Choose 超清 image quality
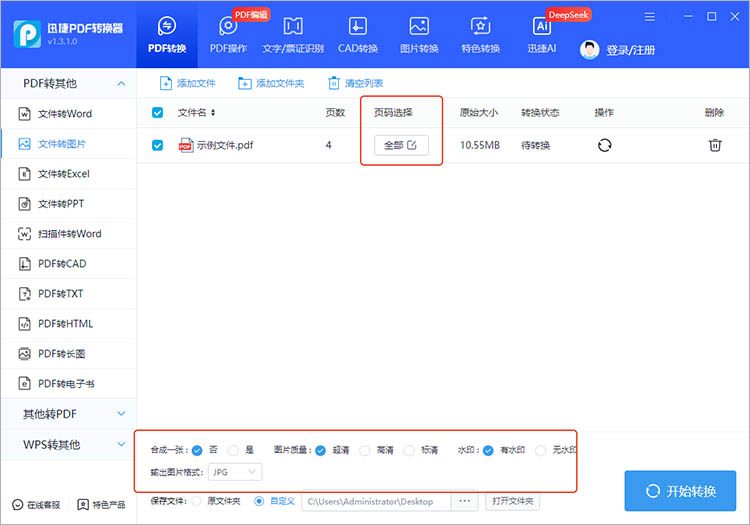Image resolution: width=750 pixels, height=525 pixels. tap(320, 450)
